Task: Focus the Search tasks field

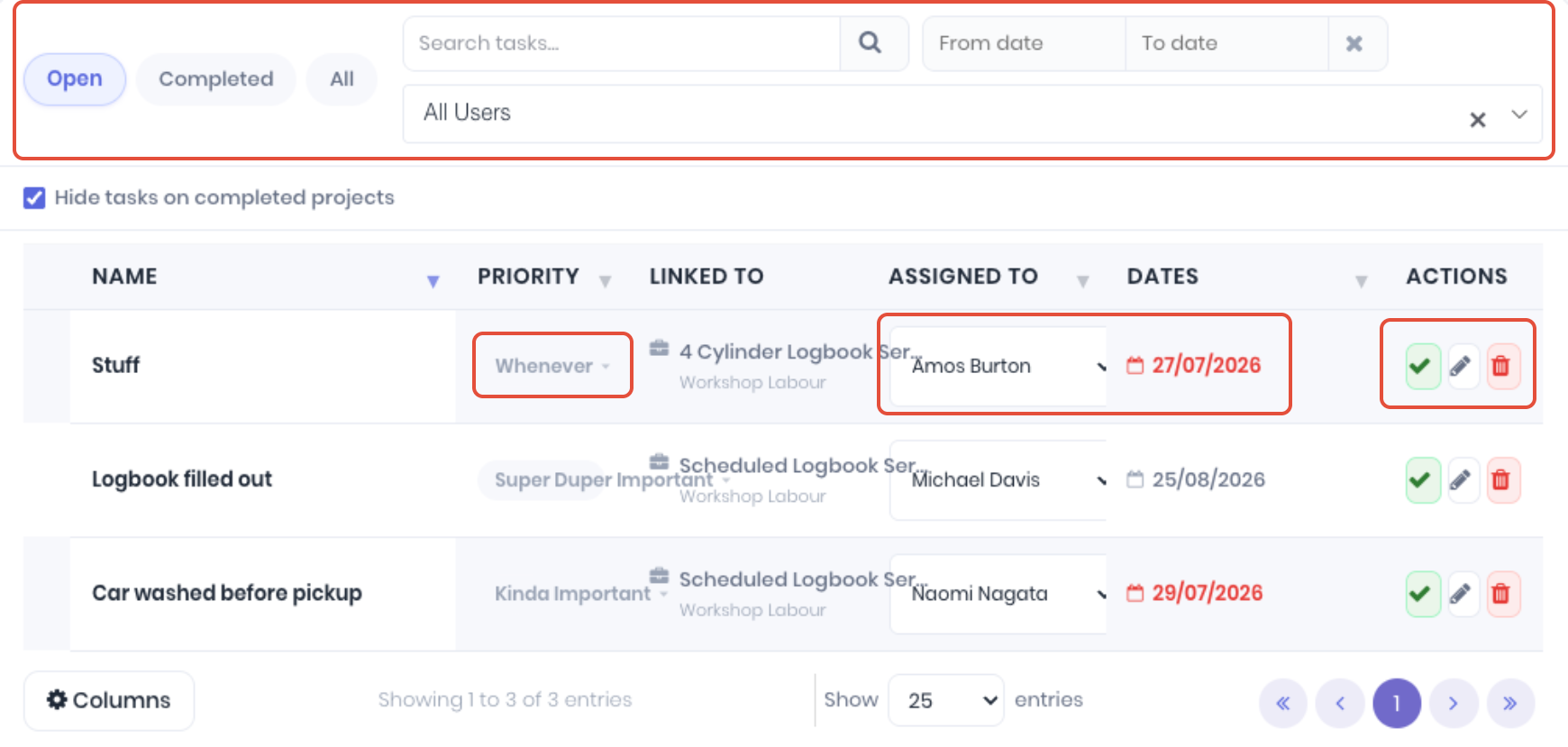Action: tap(622, 43)
